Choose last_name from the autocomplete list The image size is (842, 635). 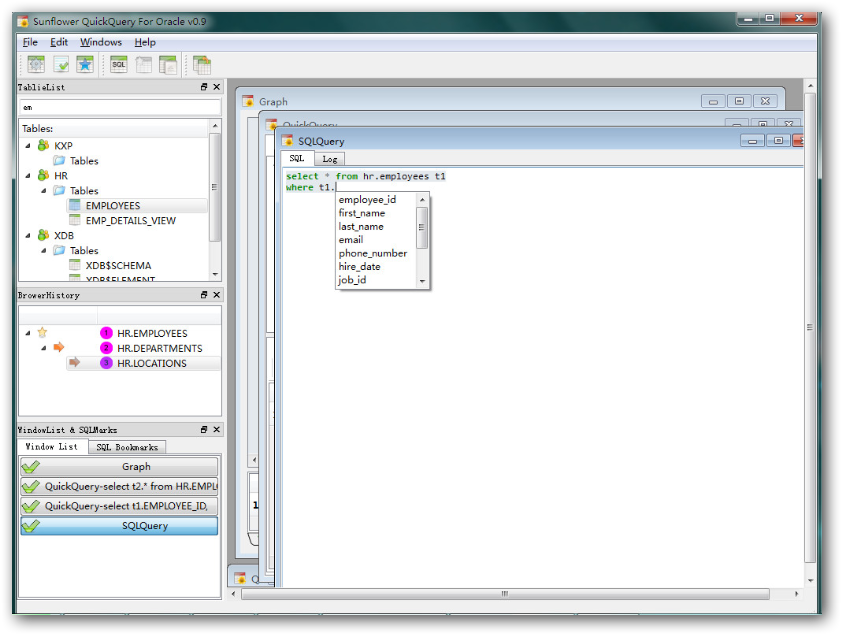pyautogui.click(x=376, y=227)
